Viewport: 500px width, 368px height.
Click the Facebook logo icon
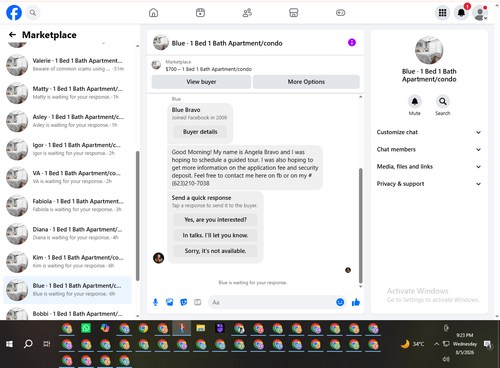tap(14, 13)
